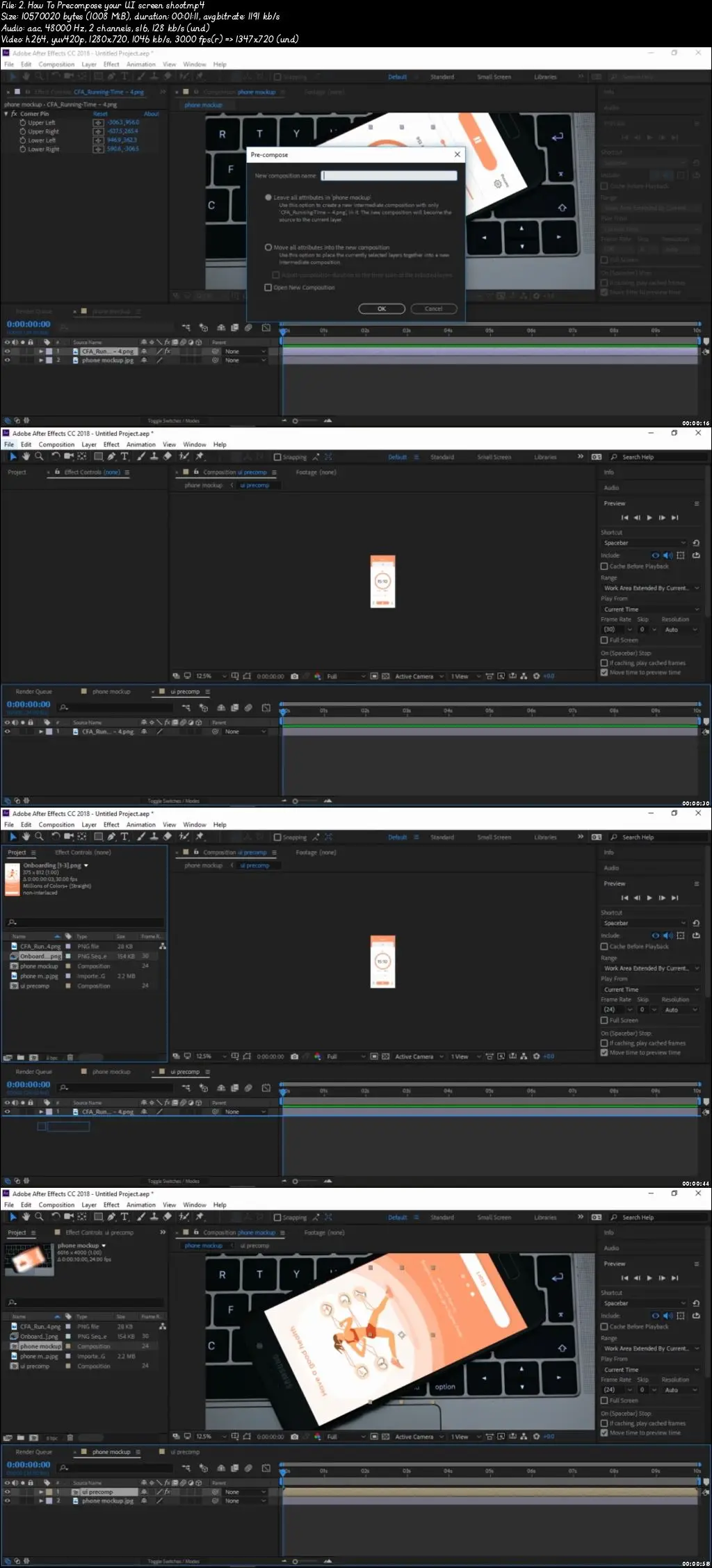Select Rotation tool in the 00:00:30 frame
The height and width of the screenshot is (1568, 712).
pyautogui.click(x=56, y=457)
